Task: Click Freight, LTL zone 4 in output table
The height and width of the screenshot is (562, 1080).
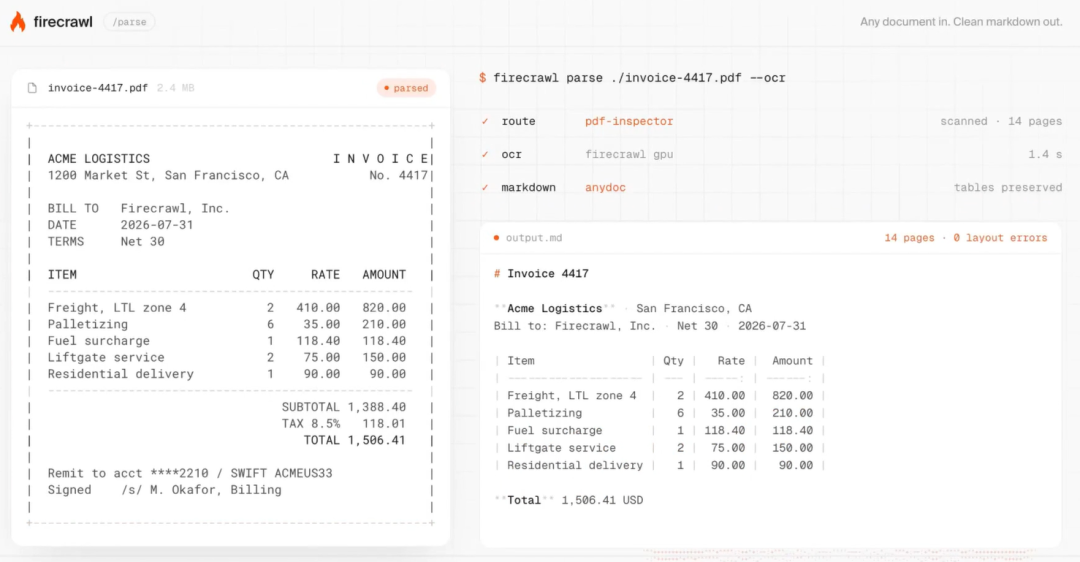Action: (572, 395)
